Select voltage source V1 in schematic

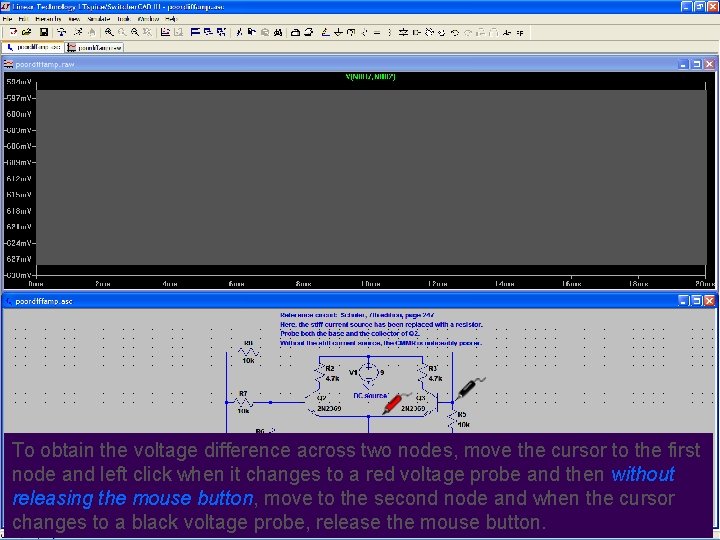point(368,374)
